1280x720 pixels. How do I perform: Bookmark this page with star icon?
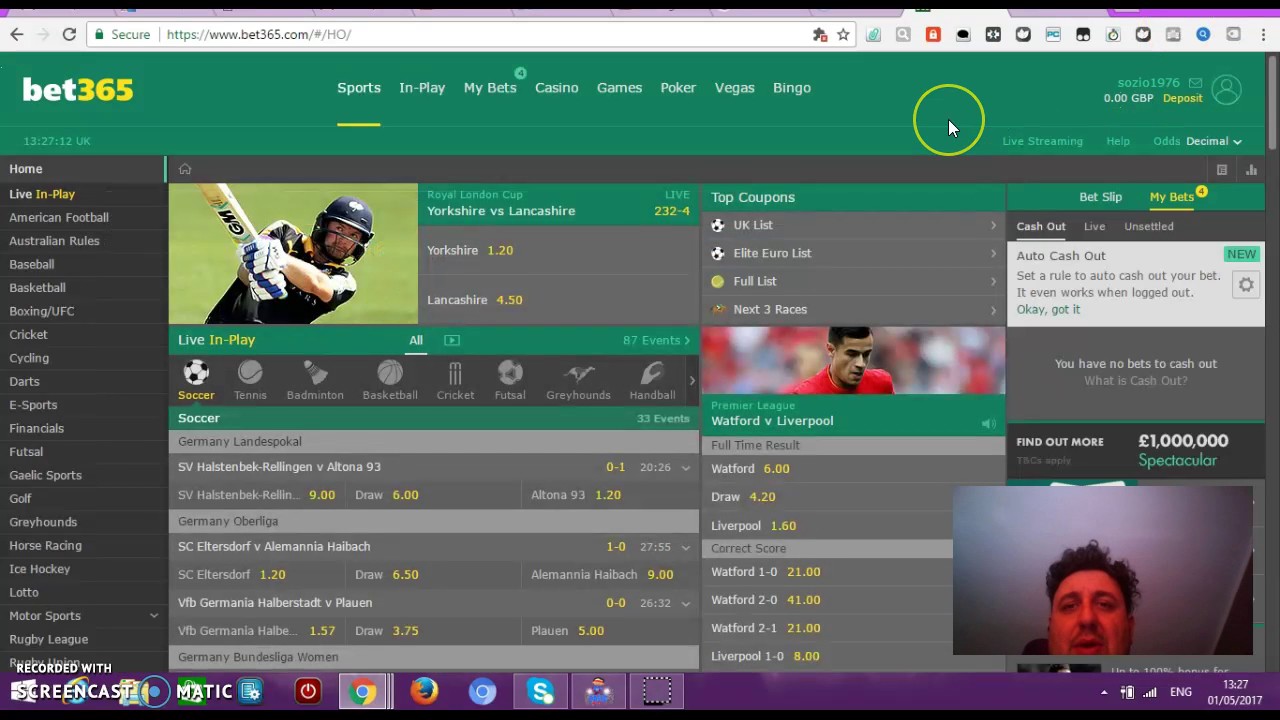843,34
